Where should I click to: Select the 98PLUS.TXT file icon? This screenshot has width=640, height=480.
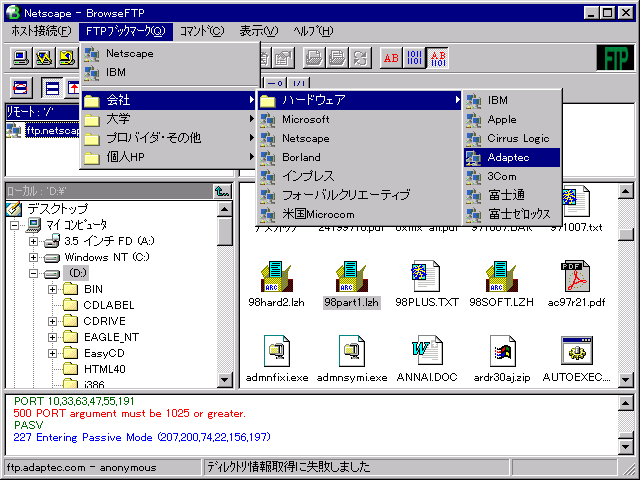pos(427,284)
